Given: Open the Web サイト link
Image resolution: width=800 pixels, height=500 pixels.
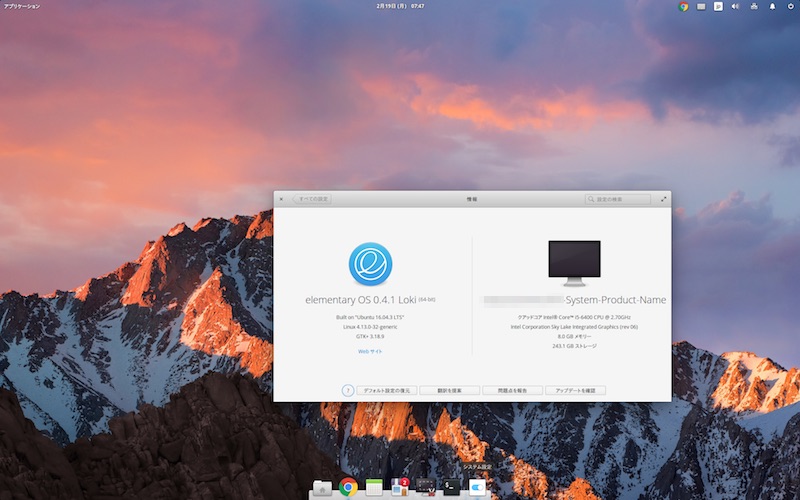Looking at the screenshot, I should coord(370,352).
